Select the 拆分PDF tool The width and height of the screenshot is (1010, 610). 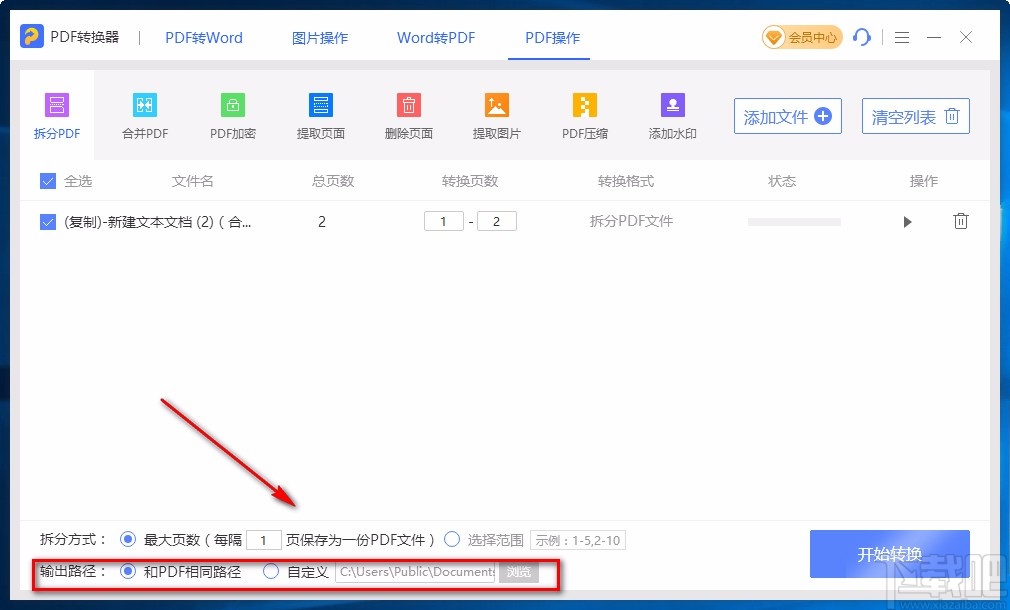pyautogui.click(x=56, y=113)
